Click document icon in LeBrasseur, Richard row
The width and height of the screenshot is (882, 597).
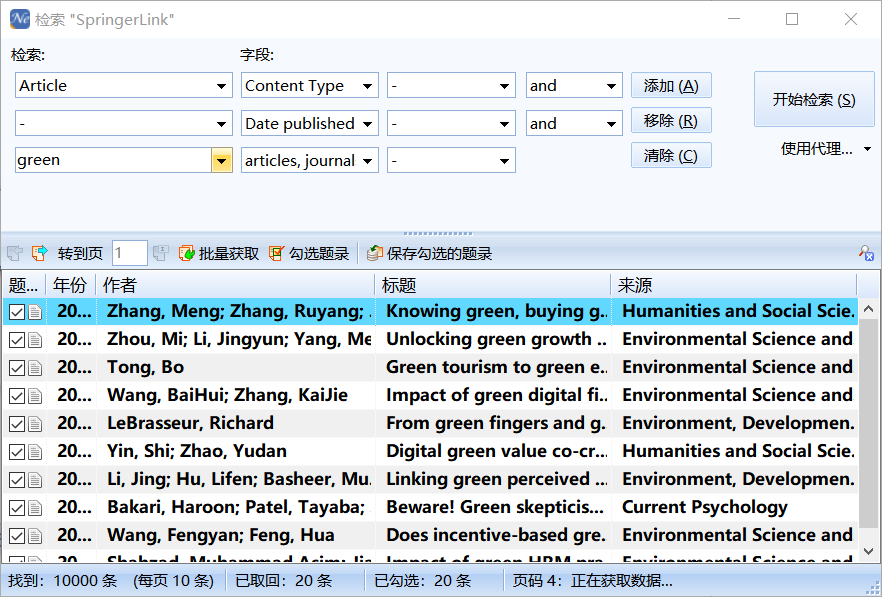pyautogui.click(x=35, y=424)
